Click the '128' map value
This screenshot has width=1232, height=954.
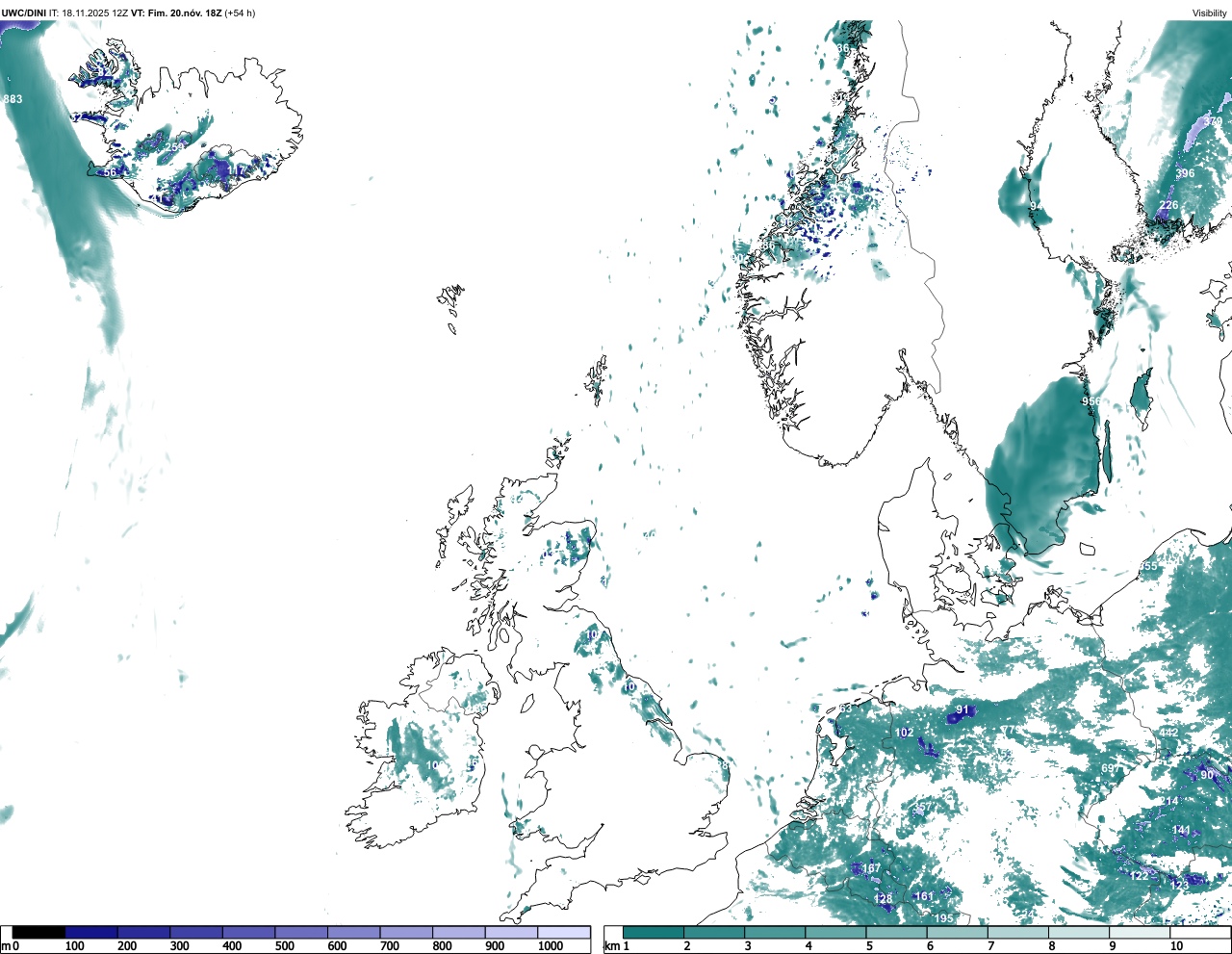pos(883,899)
